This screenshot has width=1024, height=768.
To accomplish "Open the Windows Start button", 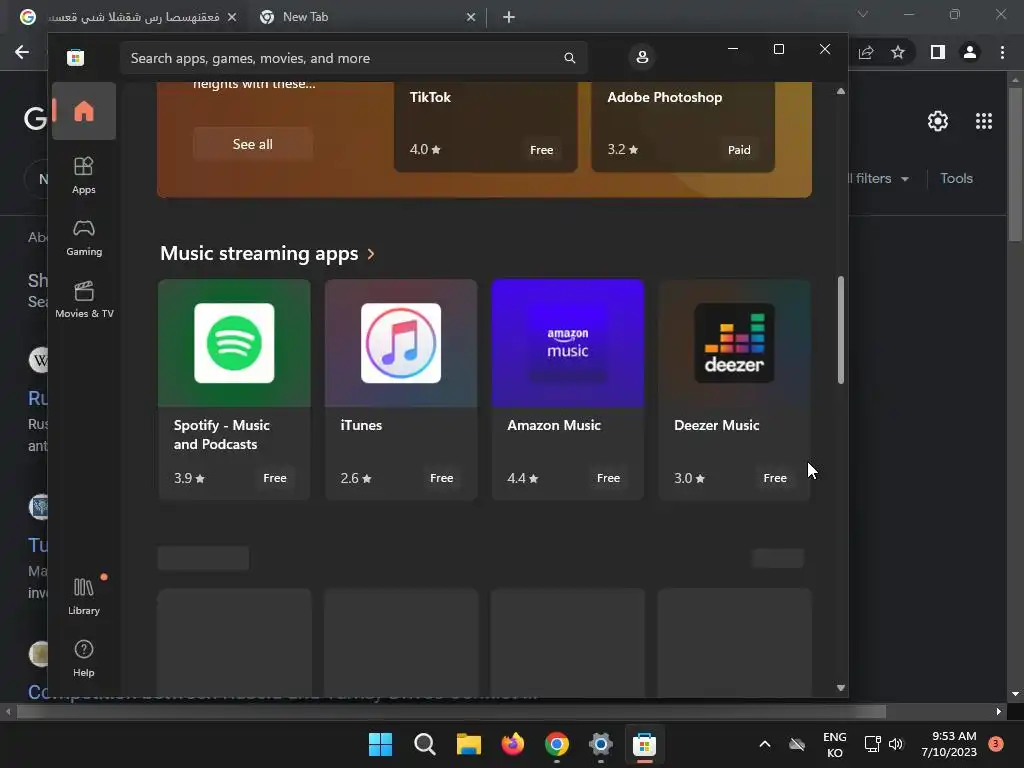I will (x=381, y=744).
